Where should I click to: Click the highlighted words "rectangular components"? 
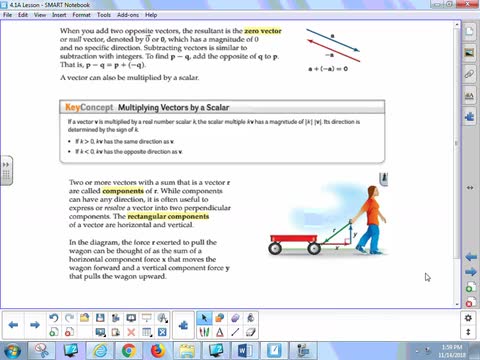click(168, 216)
